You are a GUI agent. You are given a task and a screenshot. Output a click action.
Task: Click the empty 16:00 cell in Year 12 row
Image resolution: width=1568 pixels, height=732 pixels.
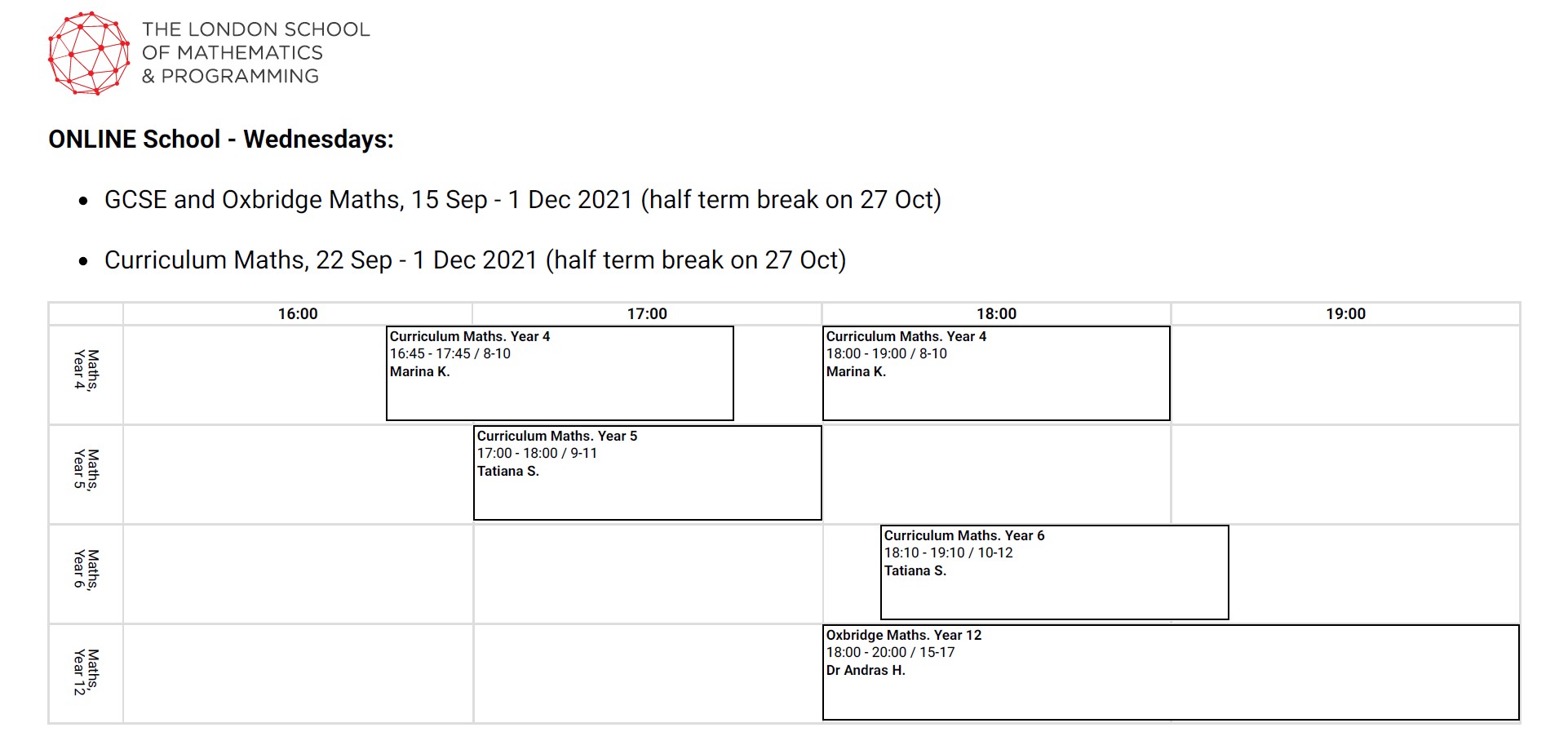(298, 673)
